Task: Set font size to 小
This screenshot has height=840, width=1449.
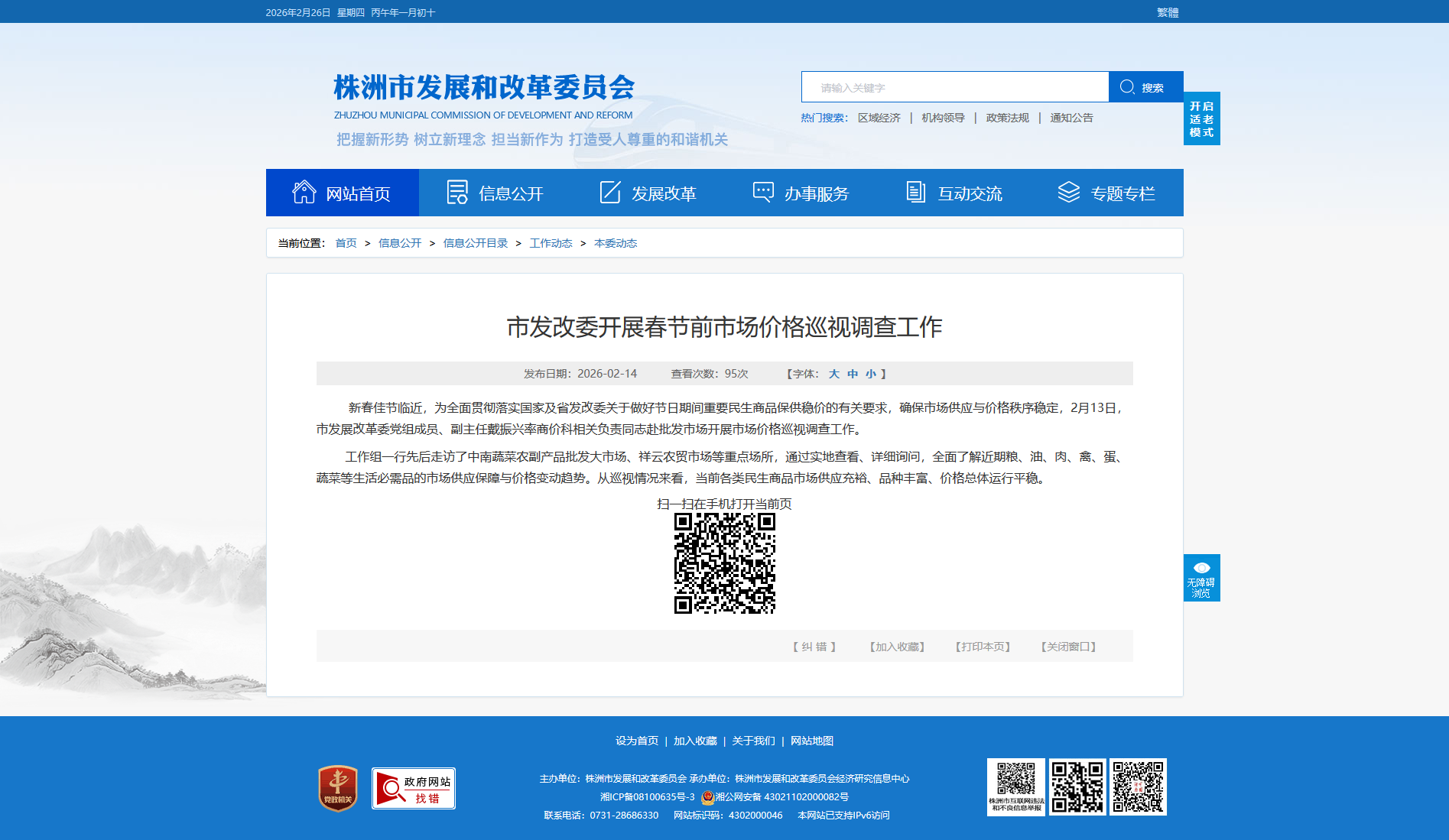Action: pos(870,374)
